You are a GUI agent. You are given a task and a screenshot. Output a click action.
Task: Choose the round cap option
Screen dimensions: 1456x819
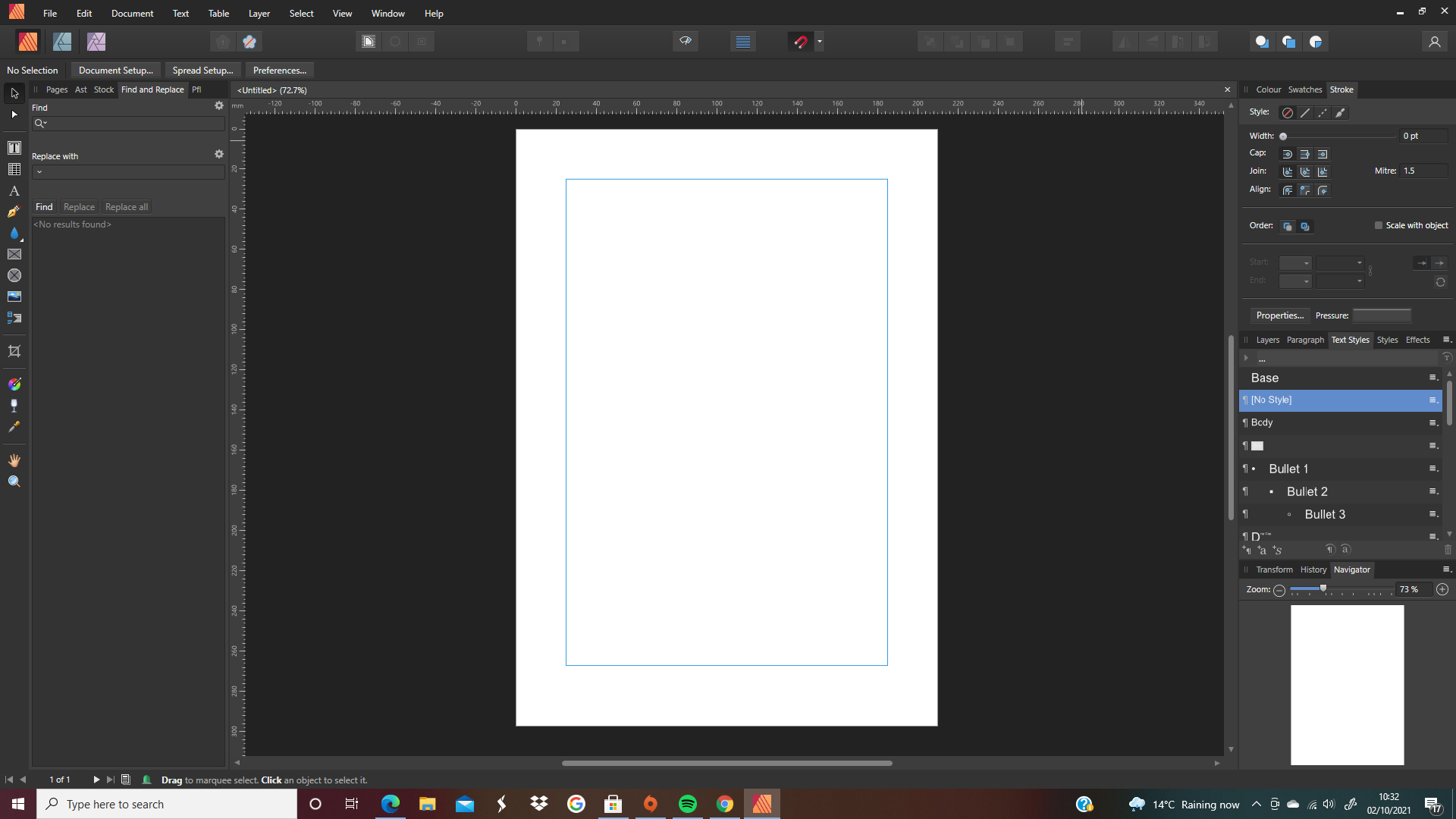[x=1288, y=153]
